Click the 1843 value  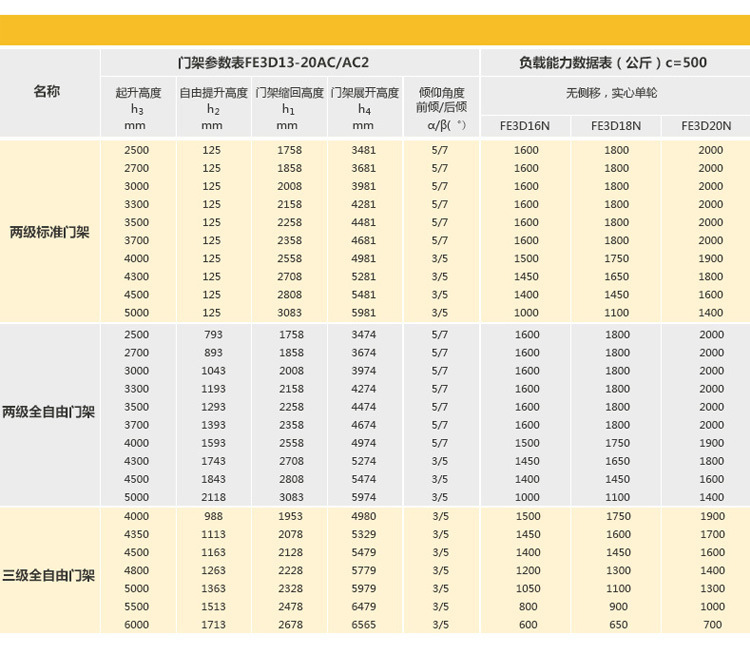tap(213, 479)
